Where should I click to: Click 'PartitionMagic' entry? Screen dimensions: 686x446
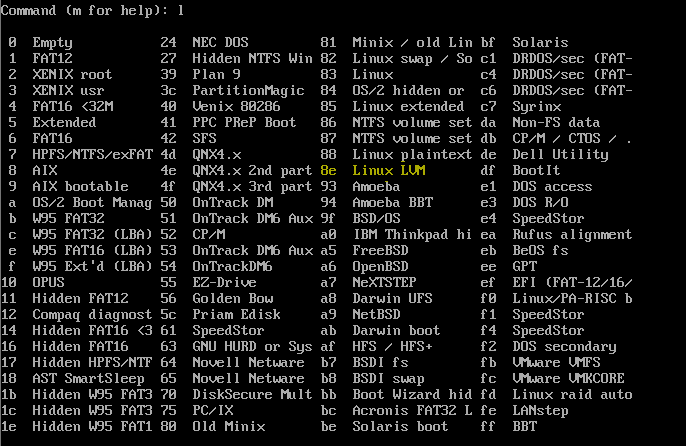click(248, 91)
